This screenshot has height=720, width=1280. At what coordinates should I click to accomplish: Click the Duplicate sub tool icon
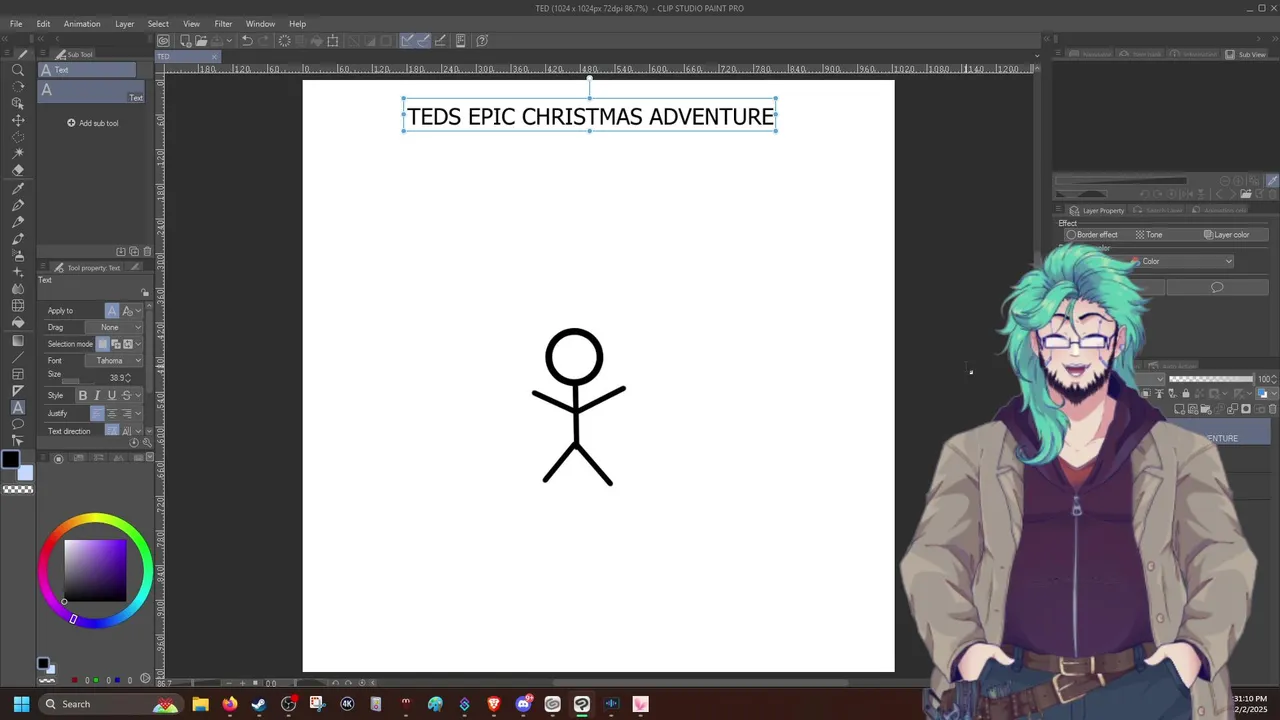pyautogui.click(x=134, y=252)
